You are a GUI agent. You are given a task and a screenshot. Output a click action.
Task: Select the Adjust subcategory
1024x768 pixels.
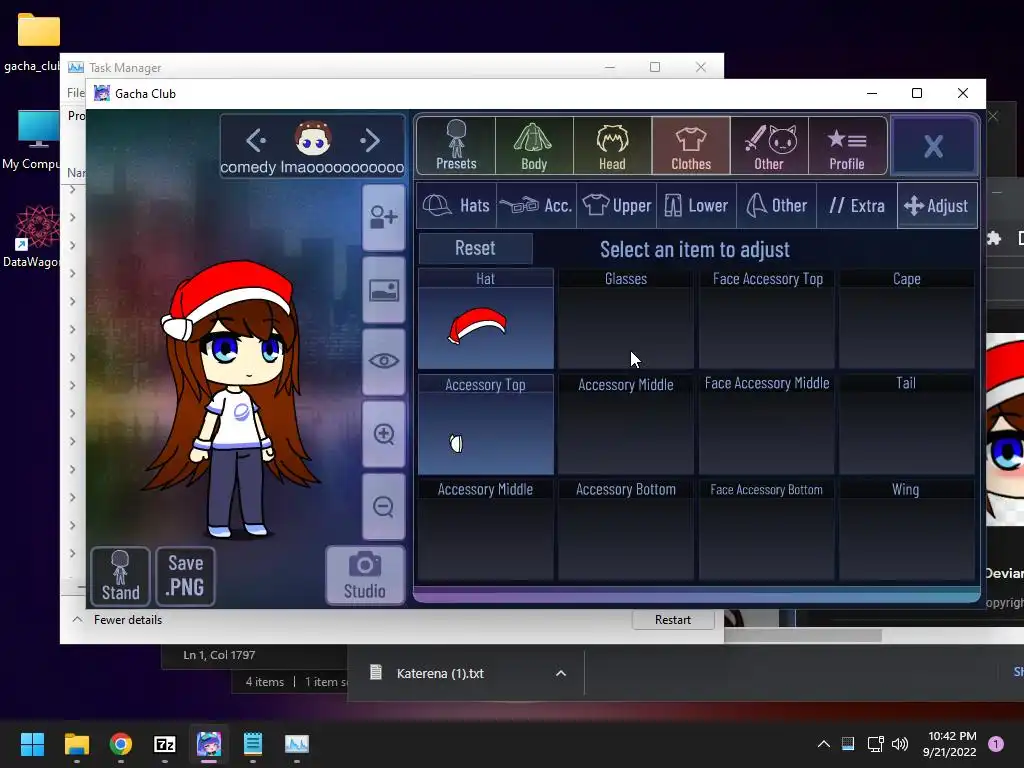coord(937,206)
